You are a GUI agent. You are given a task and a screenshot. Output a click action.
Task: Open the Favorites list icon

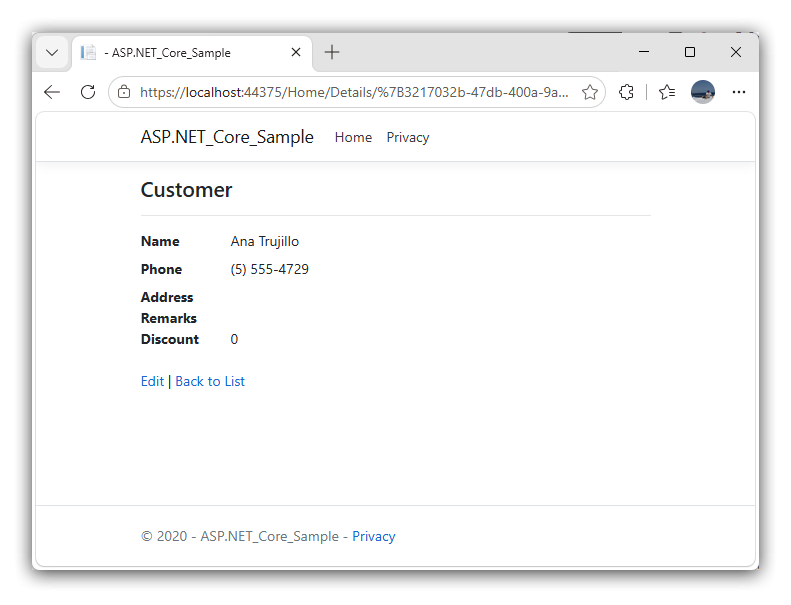click(667, 92)
